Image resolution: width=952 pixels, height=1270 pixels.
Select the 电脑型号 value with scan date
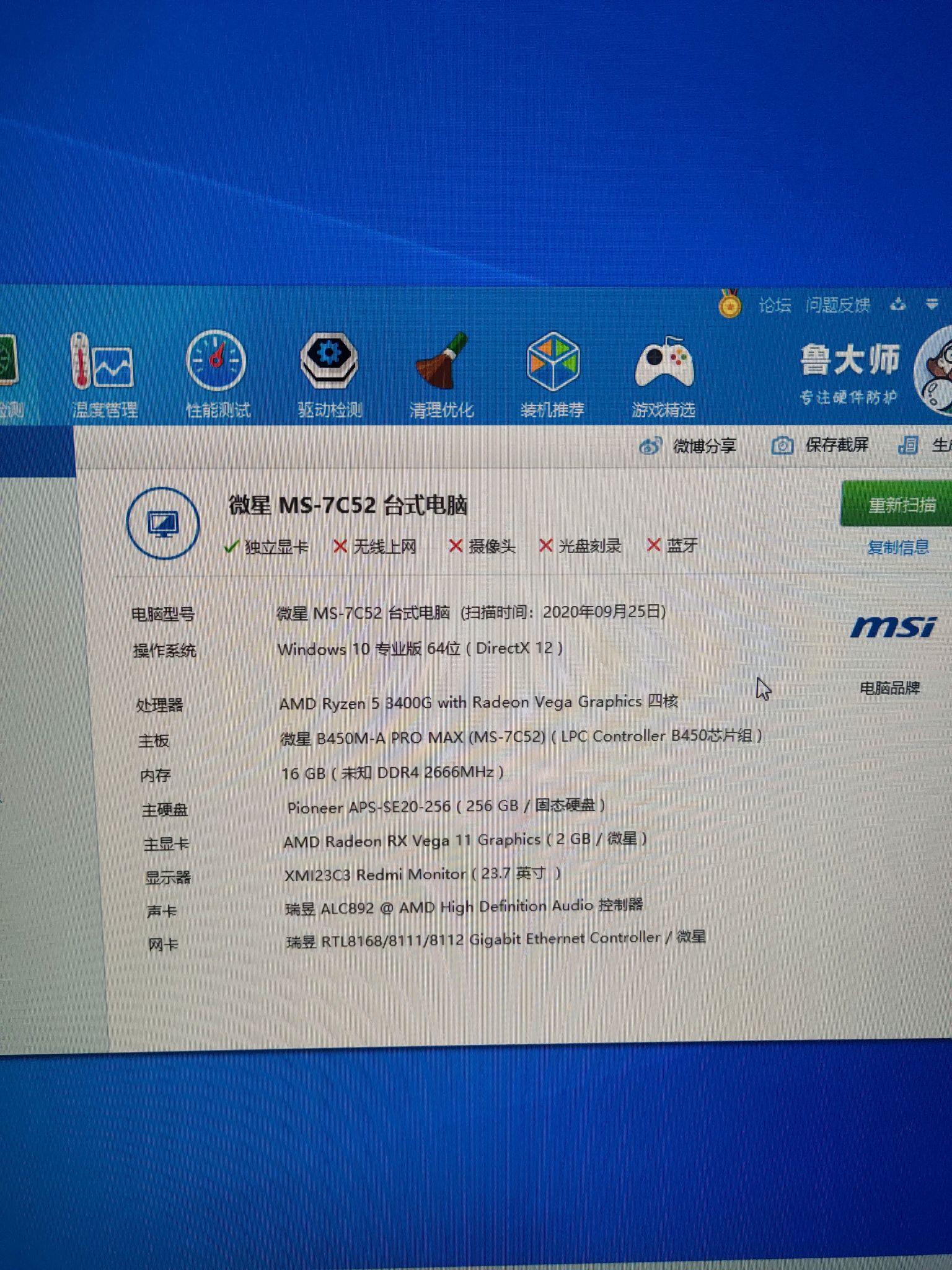[x=471, y=613]
